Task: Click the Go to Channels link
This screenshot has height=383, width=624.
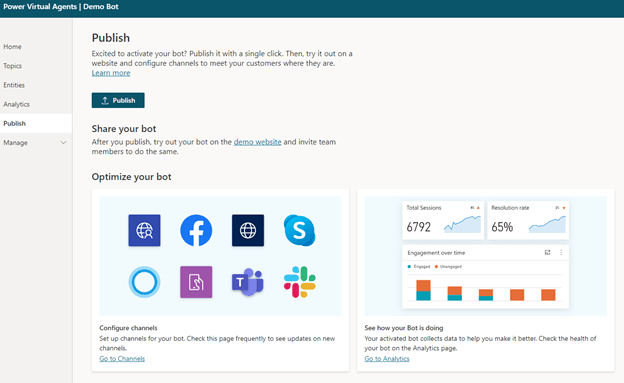Action: [122, 359]
